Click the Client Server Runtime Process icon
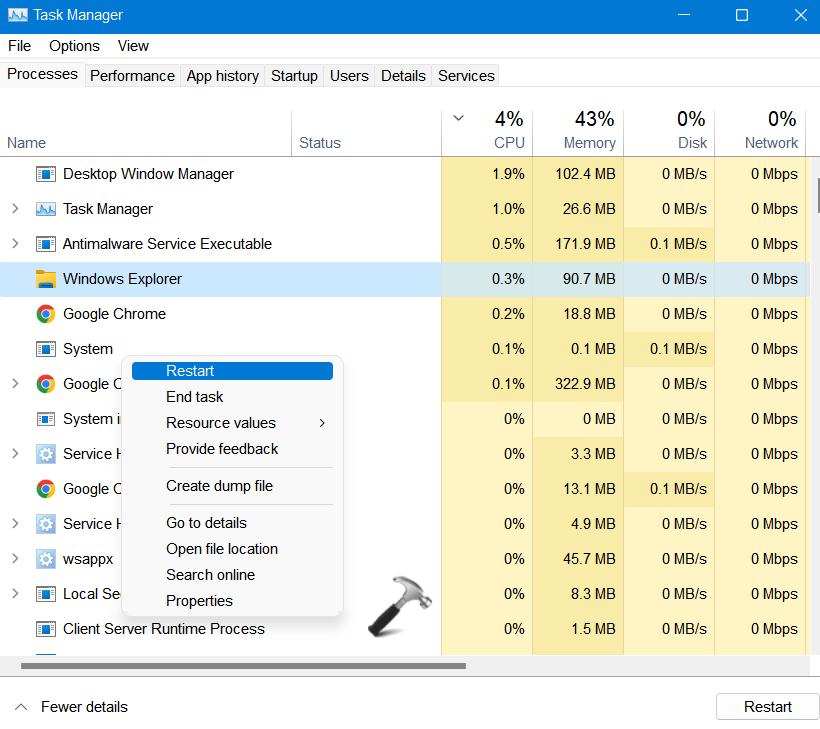Image resolution: width=820 pixels, height=729 pixels. tap(45, 629)
